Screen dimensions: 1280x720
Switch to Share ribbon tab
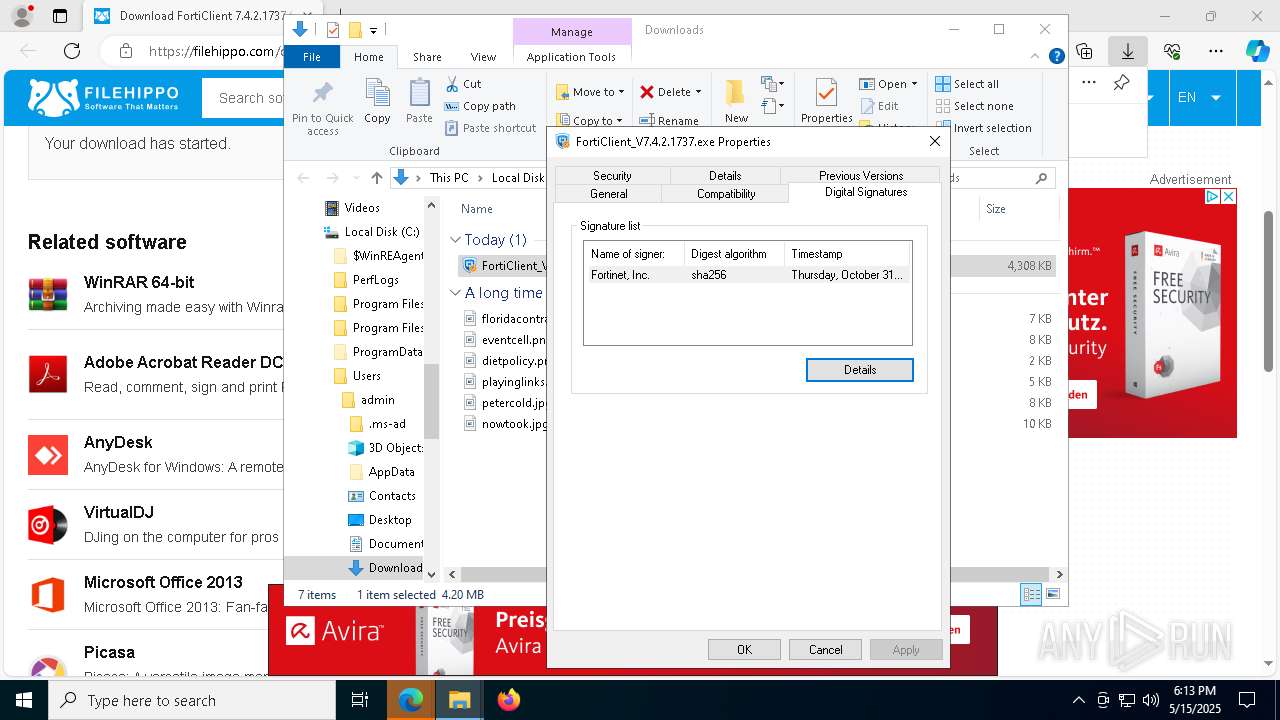coord(427,57)
